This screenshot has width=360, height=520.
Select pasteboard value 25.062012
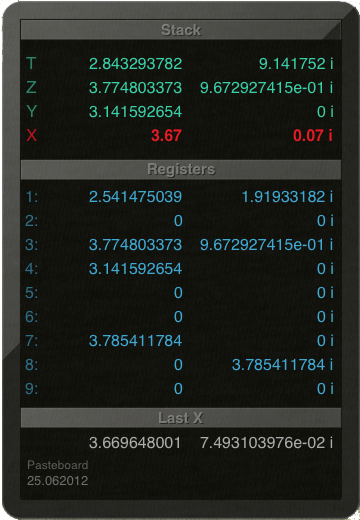click(x=58, y=481)
